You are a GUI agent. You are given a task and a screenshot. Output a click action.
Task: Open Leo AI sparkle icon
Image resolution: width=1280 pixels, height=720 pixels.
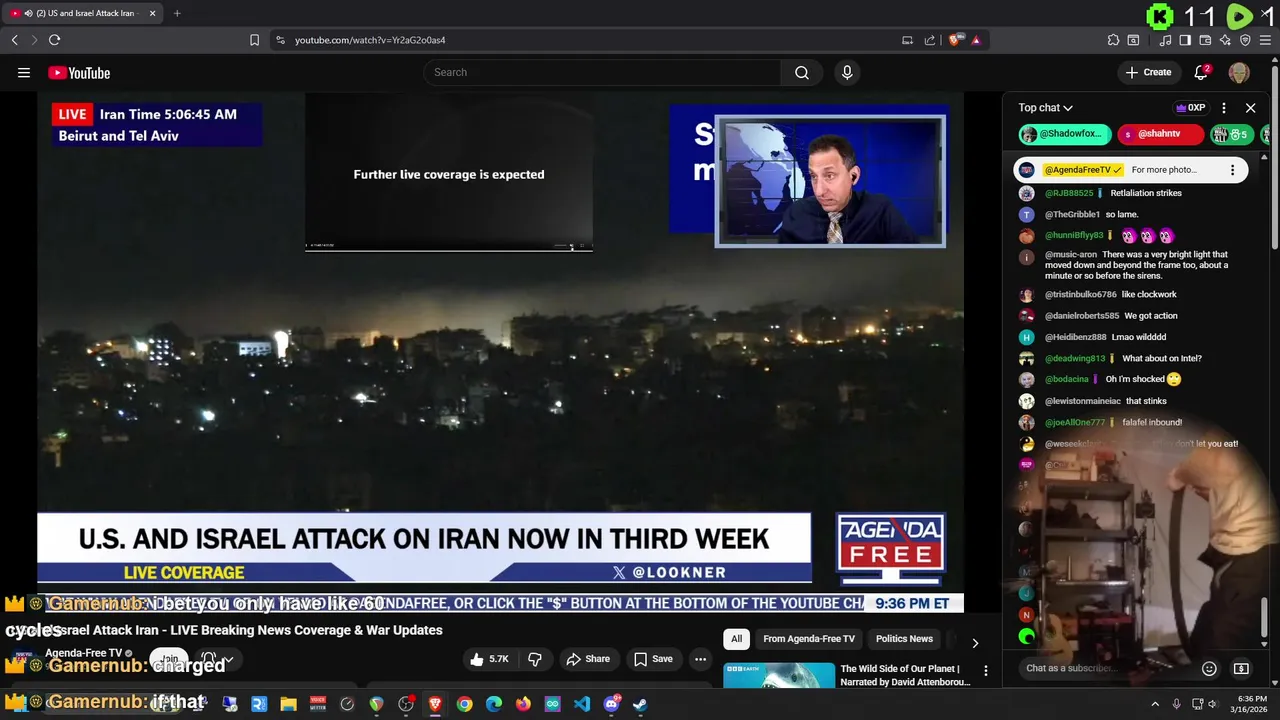(1225, 40)
